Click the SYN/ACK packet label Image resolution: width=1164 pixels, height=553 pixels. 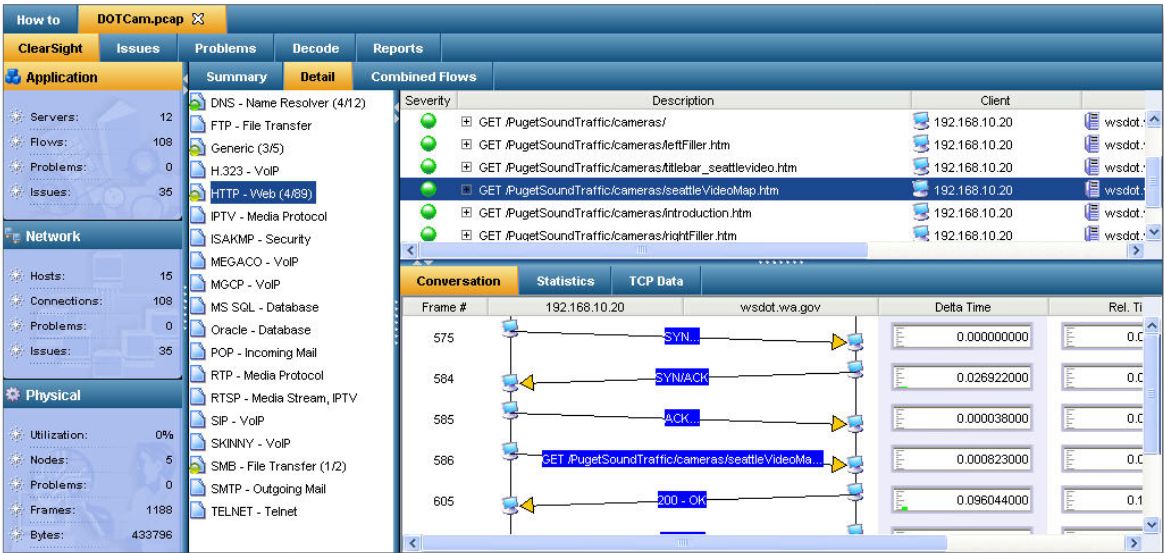[682, 378]
